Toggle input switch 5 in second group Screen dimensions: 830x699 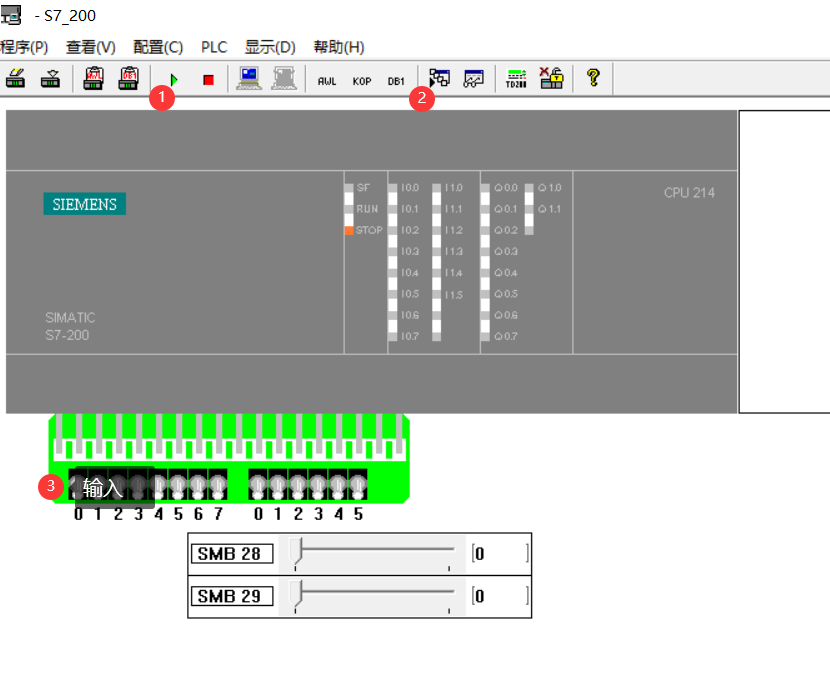point(358,485)
